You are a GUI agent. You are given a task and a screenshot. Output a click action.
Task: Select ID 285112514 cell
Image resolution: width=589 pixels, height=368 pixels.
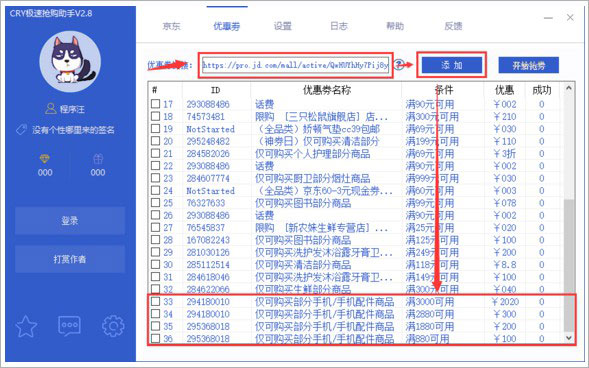click(x=208, y=265)
